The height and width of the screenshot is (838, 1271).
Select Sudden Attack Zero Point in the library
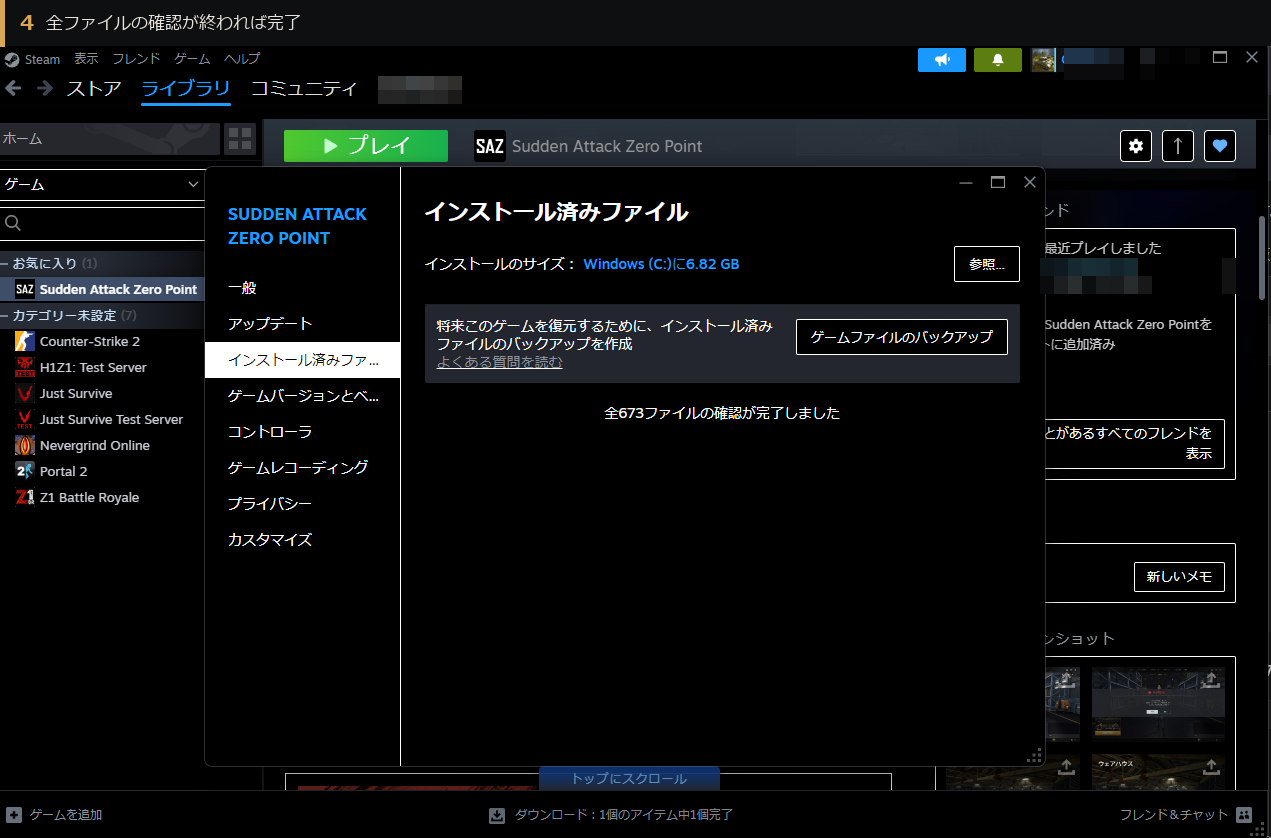coord(103,289)
